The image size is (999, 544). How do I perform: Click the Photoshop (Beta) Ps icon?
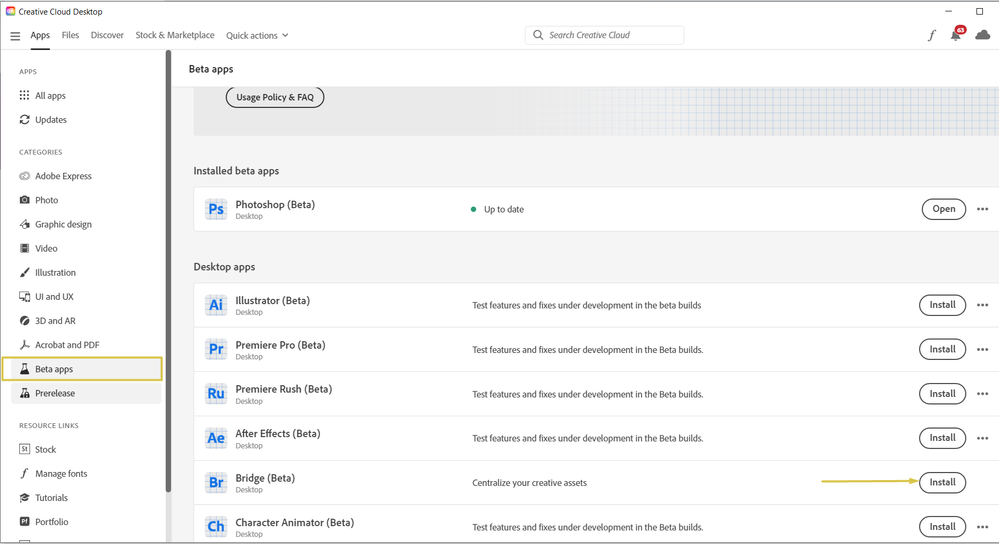(216, 209)
